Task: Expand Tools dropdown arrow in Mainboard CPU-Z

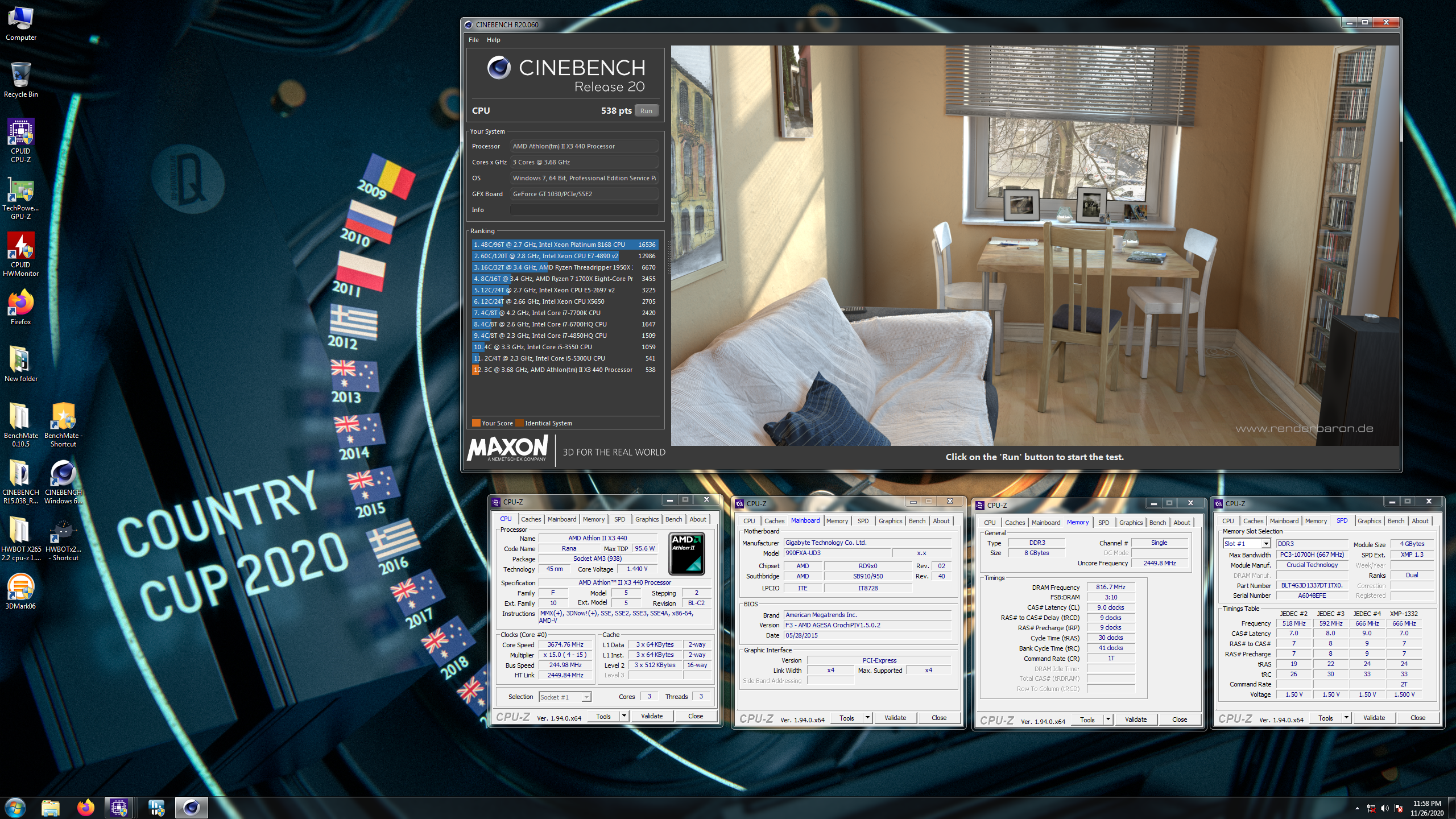Action: click(867, 718)
